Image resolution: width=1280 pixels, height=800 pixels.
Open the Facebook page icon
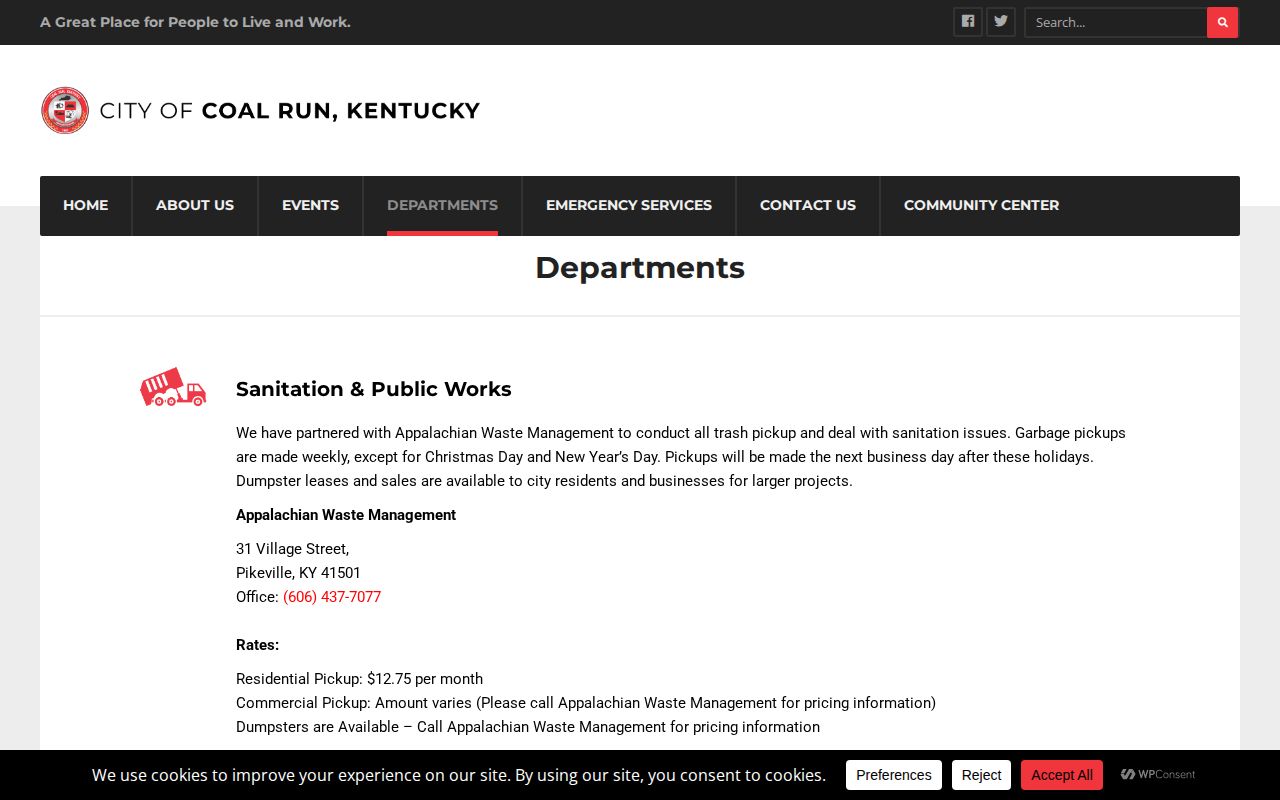pyautogui.click(x=968, y=22)
